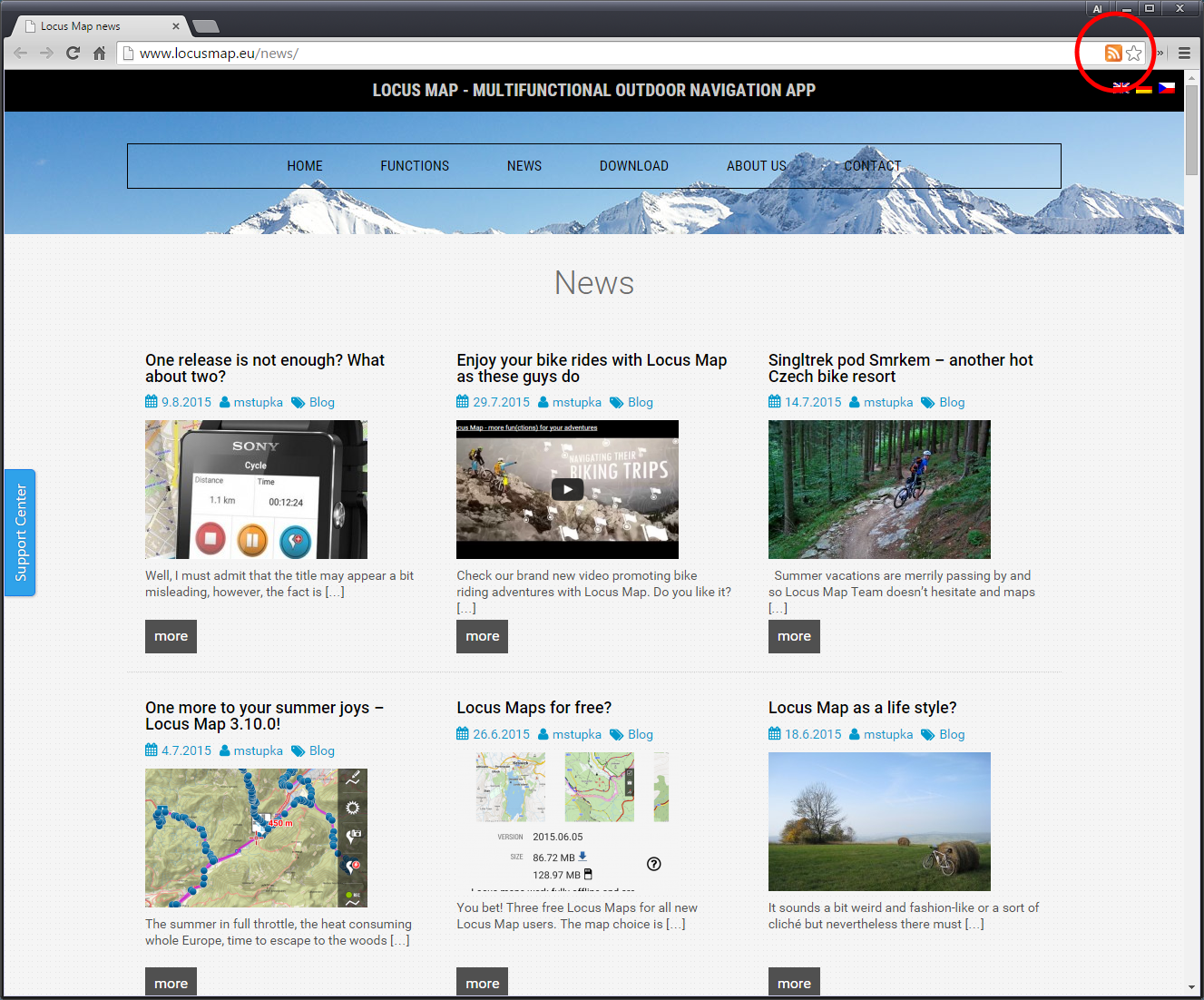Go to the DOWNLOAD menu item
Viewport: 1204px width, 1000px height.
[x=633, y=166]
